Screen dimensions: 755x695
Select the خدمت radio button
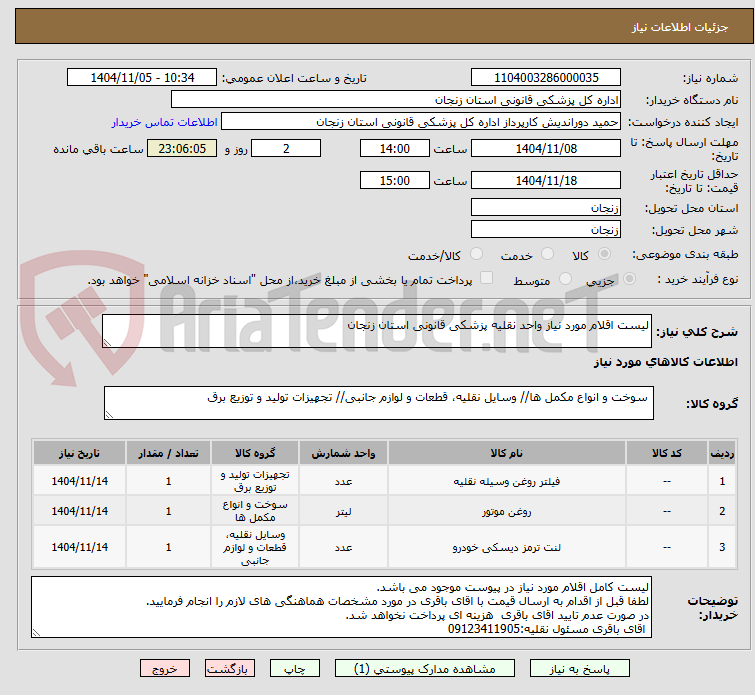tap(547, 254)
